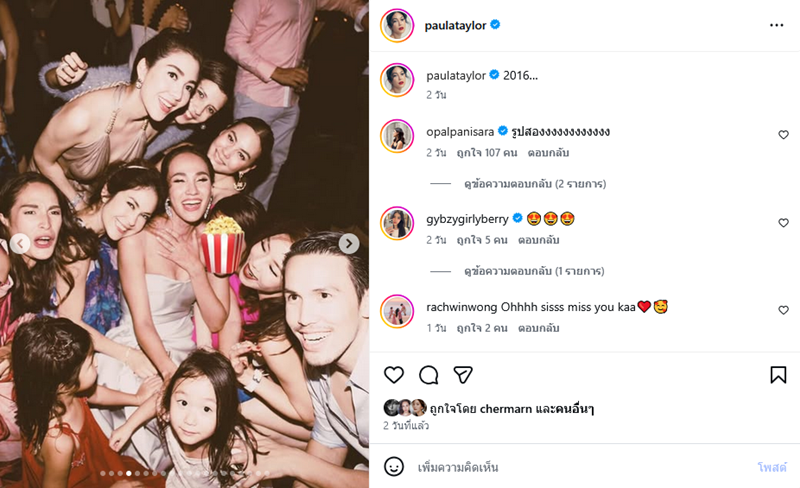Expand replies under opalpanisara's comment
The width and height of the screenshot is (800, 488).
click(534, 184)
